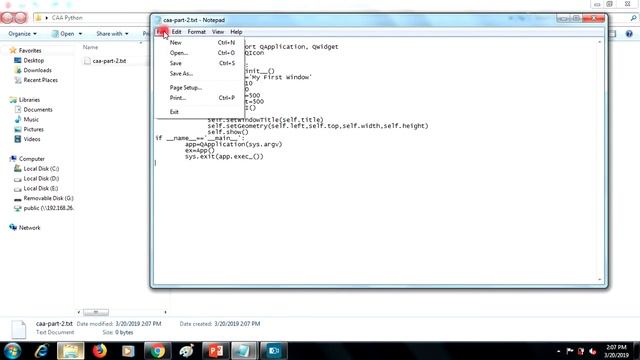640x360 pixels.
Task: Select Favorites in the navigation pane
Action: (25, 50)
